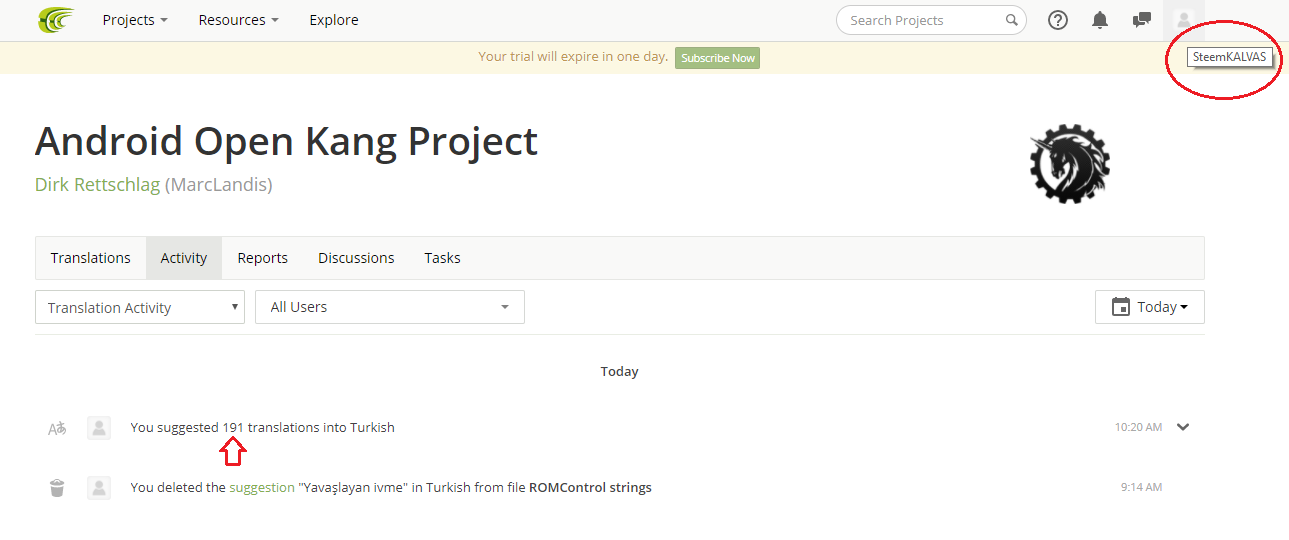Click the (MarcLandis) username text

pos(219,184)
